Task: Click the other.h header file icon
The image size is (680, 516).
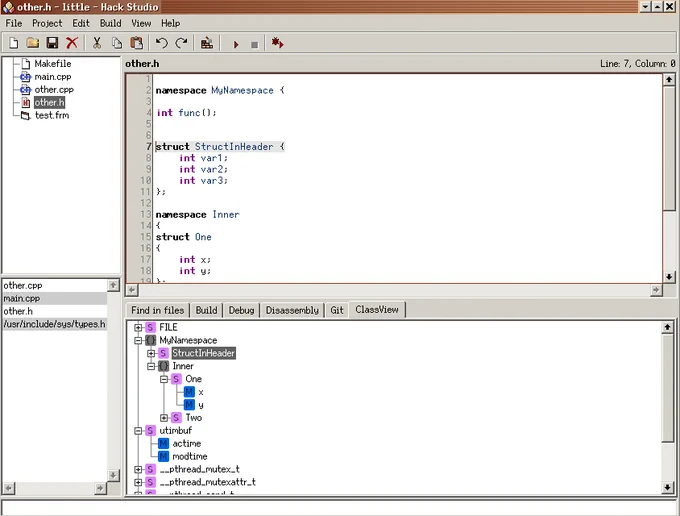Action: (x=26, y=103)
